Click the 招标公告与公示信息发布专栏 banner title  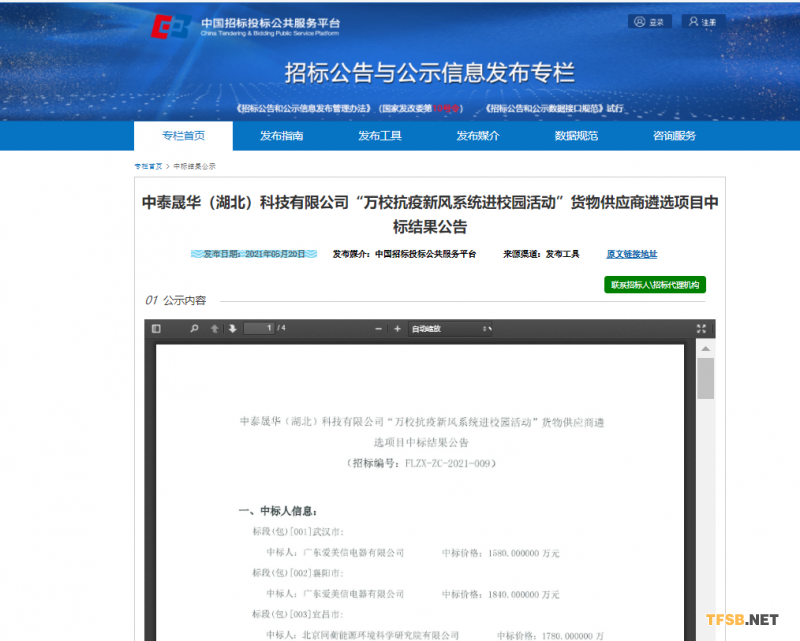coord(430,72)
